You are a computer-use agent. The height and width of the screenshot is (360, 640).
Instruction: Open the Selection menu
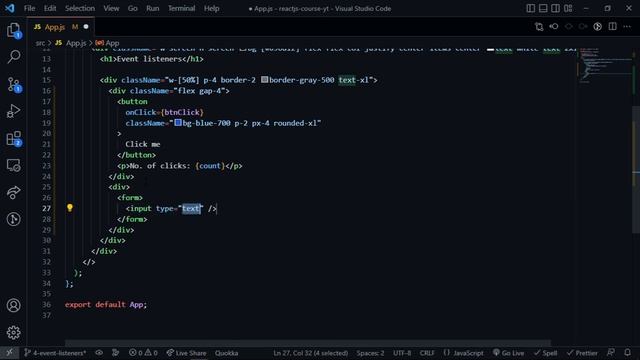[80, 8]
